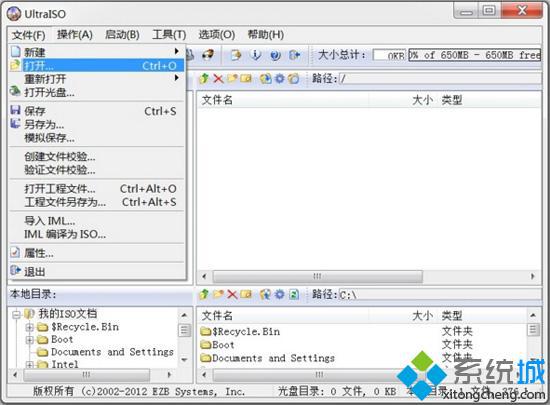
Task: Click the 0KB total size field
Action: (389, 55)
